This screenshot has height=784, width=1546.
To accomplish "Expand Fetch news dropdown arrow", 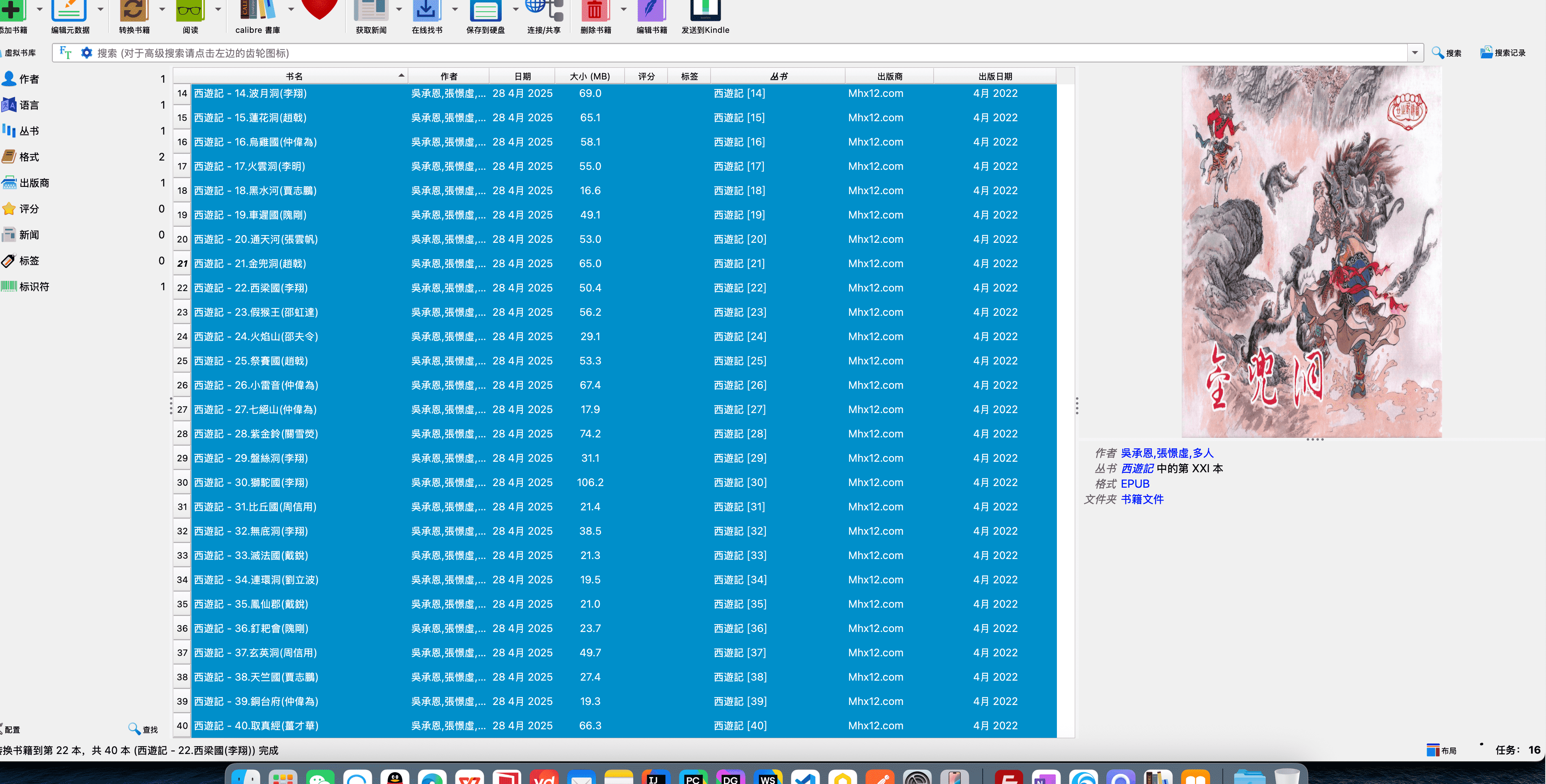I will pos(399,10).
